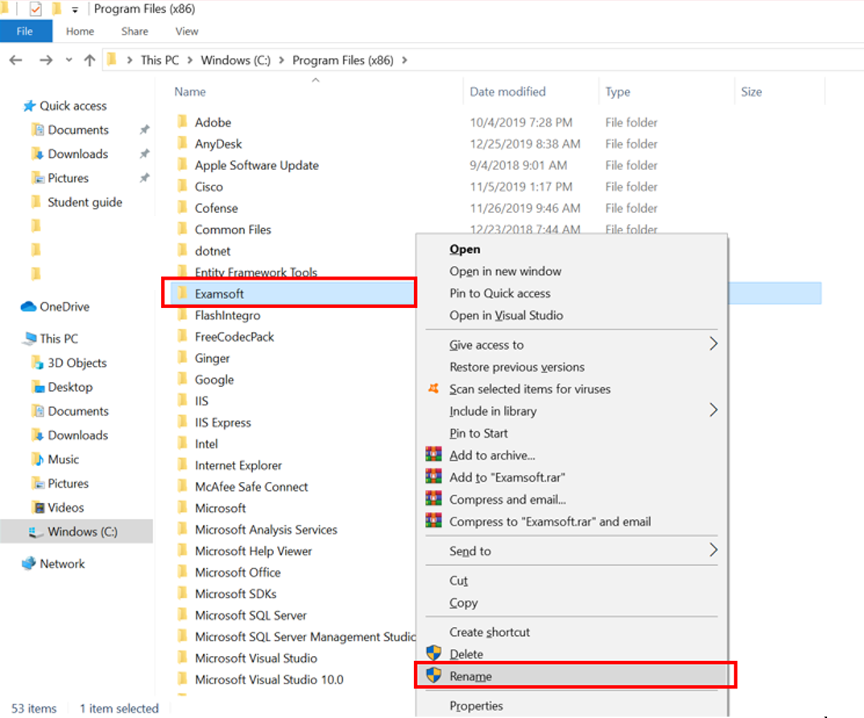864x718 pixels.
Task: Click the Quick access star icon
Action: pyautogui.click(x=29, y=106)
